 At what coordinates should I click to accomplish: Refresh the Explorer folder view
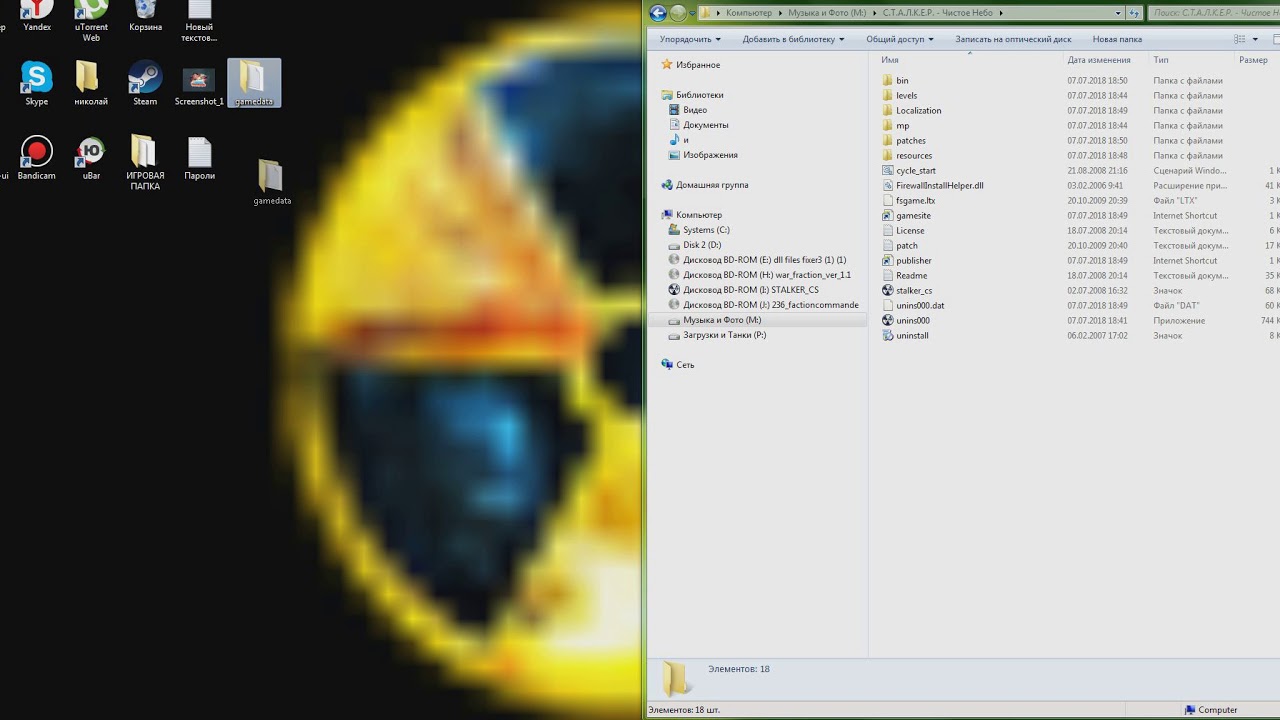(x=1134, y=13)
